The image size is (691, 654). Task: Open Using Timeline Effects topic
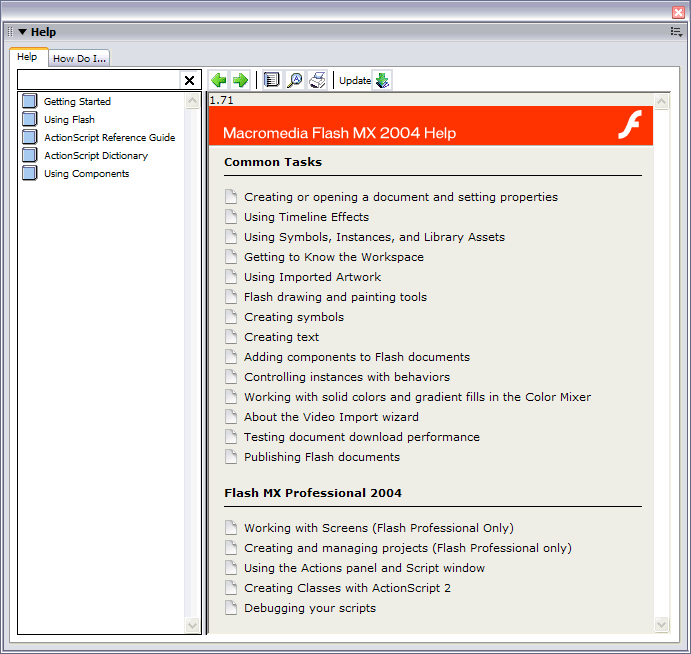point(306,217)
